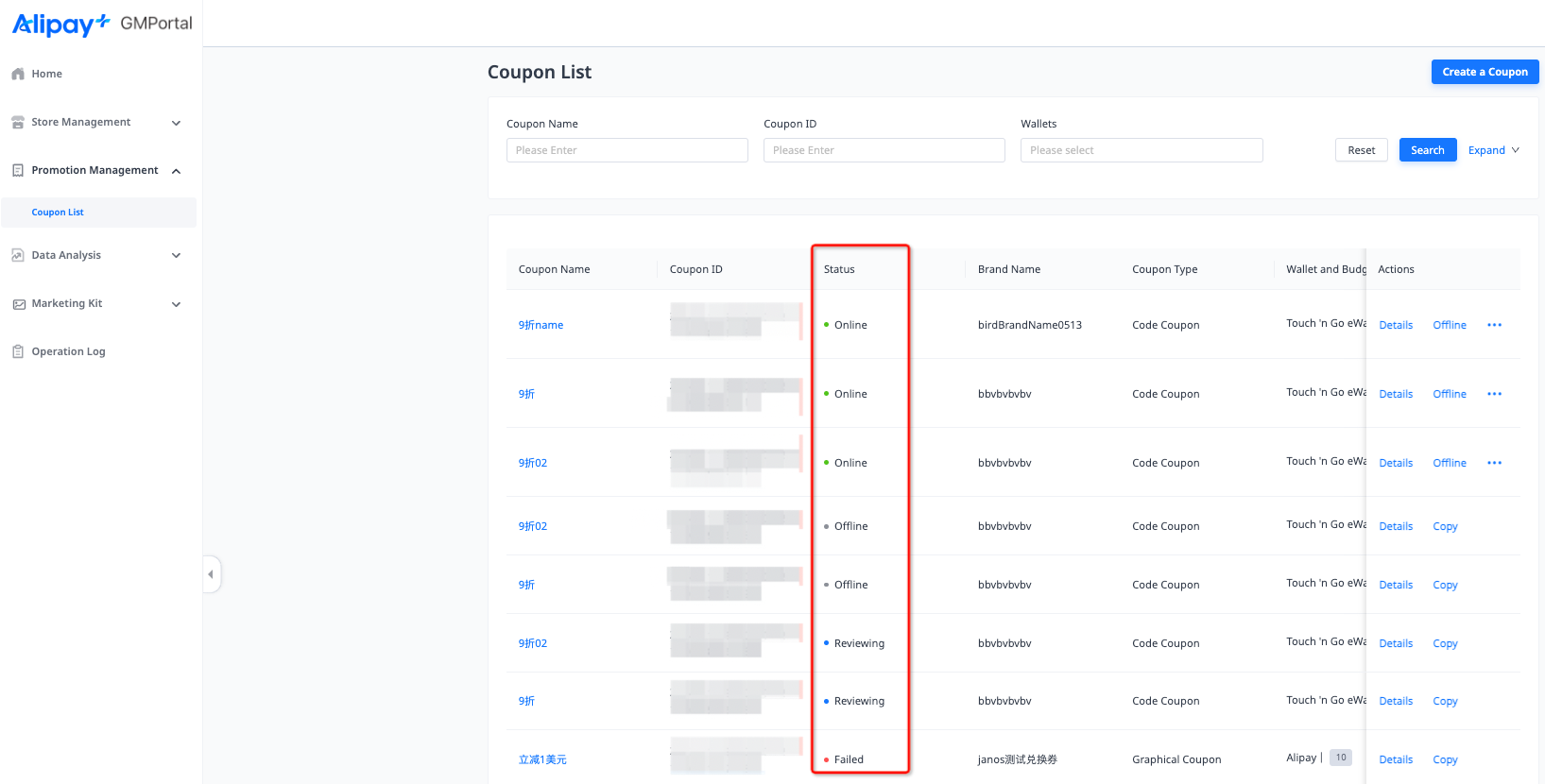This screenshot has width=1545, height=784.
Task: Open the Wallets select dropdown
Action: tap(1141, 150)
